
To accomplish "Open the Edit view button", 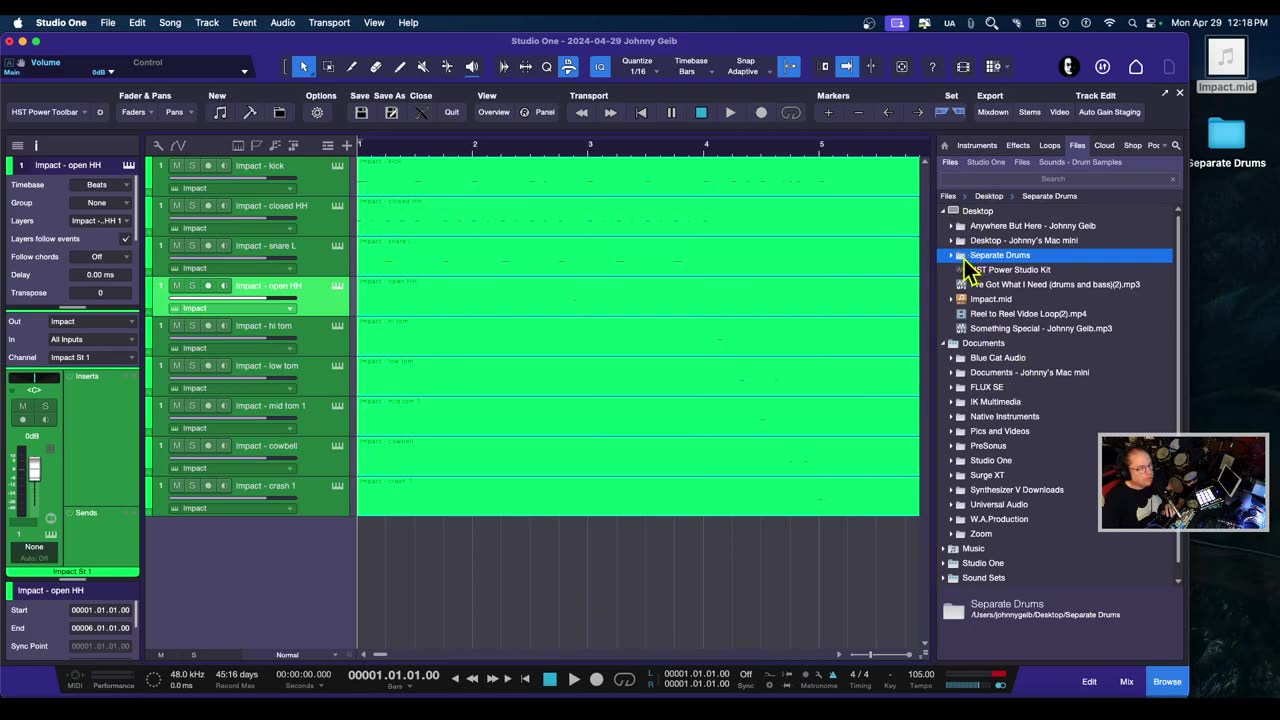I will pos(1089,682).
